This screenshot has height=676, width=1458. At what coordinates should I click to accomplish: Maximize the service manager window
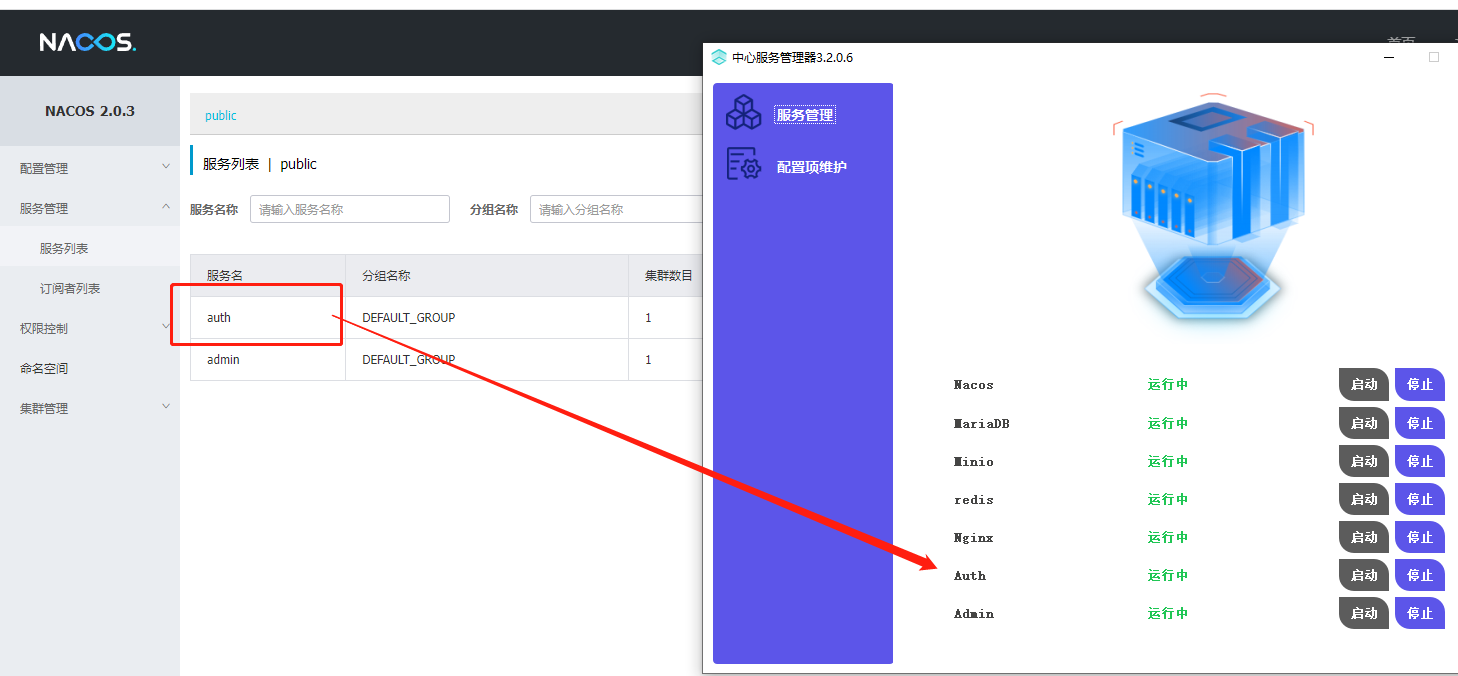[1433, 58]
